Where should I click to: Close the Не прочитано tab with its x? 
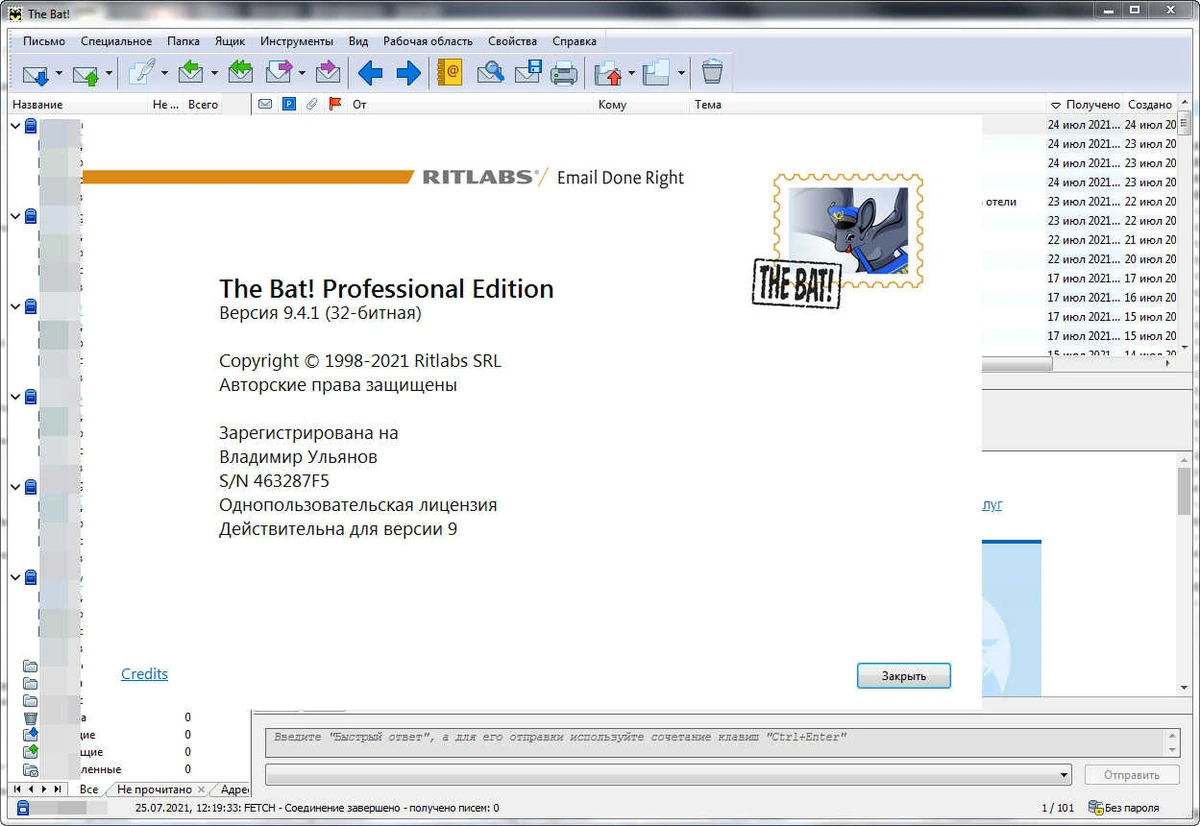pos(202,790)
